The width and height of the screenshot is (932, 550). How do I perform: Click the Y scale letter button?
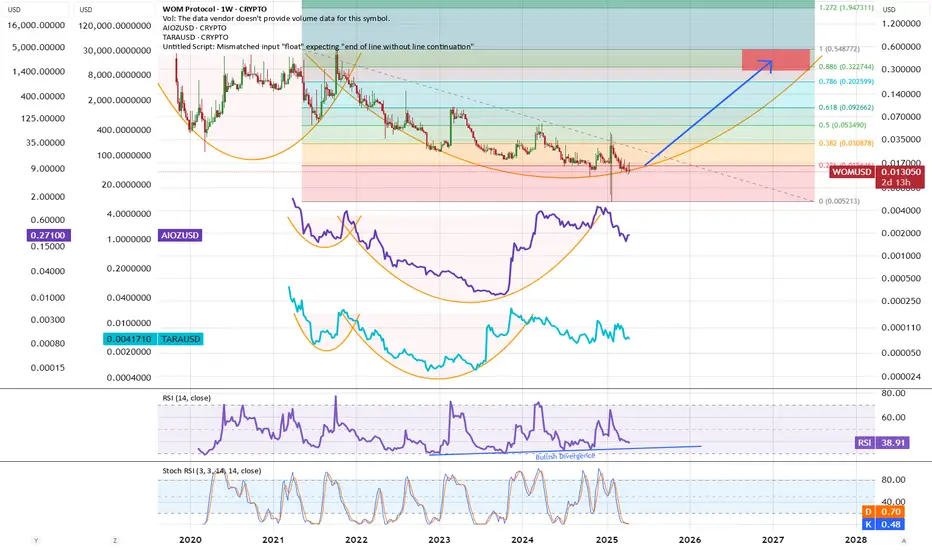tap(36, 540)
